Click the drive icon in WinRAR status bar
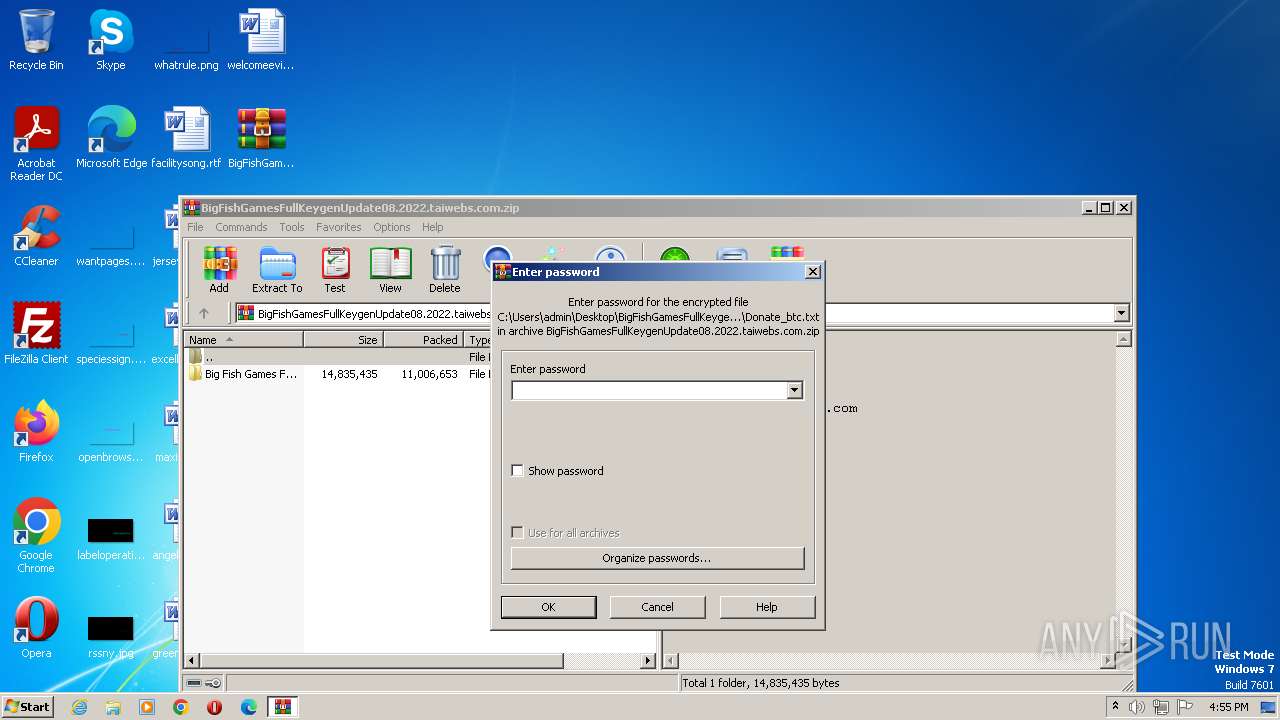This screenshot has width=1280, height=720. point(194,683)
